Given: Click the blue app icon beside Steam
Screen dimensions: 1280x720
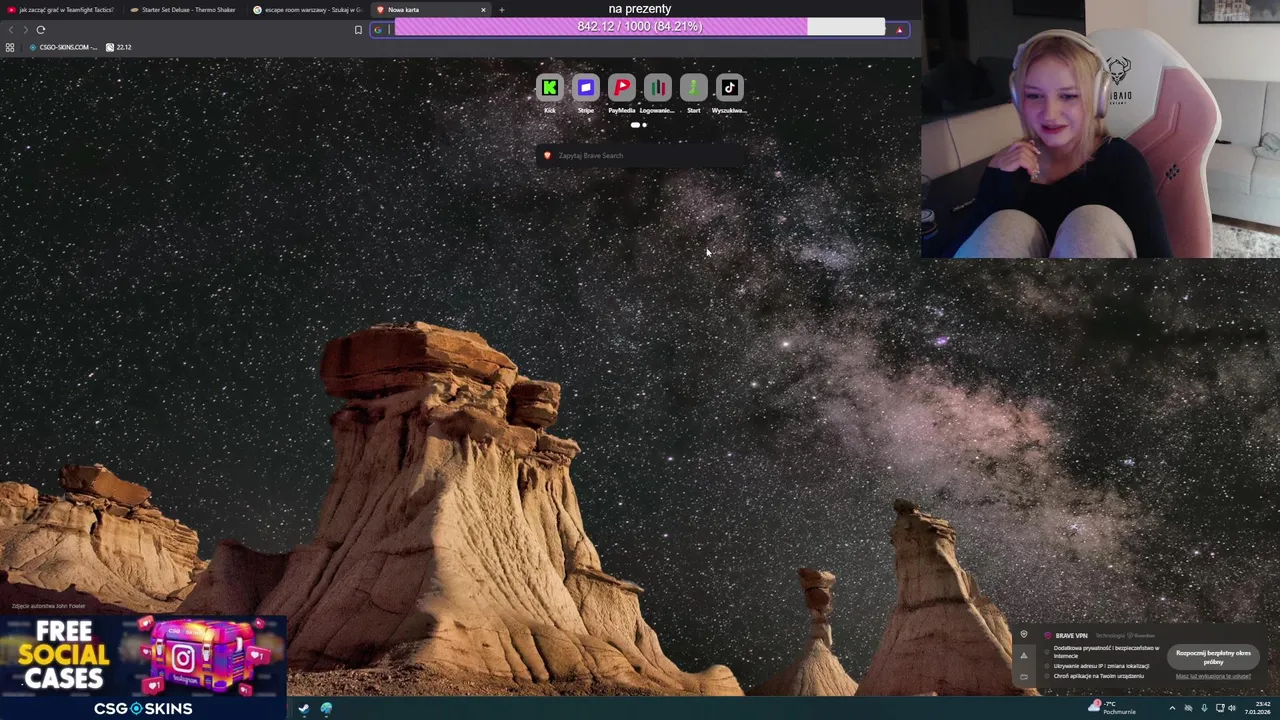Looking at the screenshot, I should [326, 709].
